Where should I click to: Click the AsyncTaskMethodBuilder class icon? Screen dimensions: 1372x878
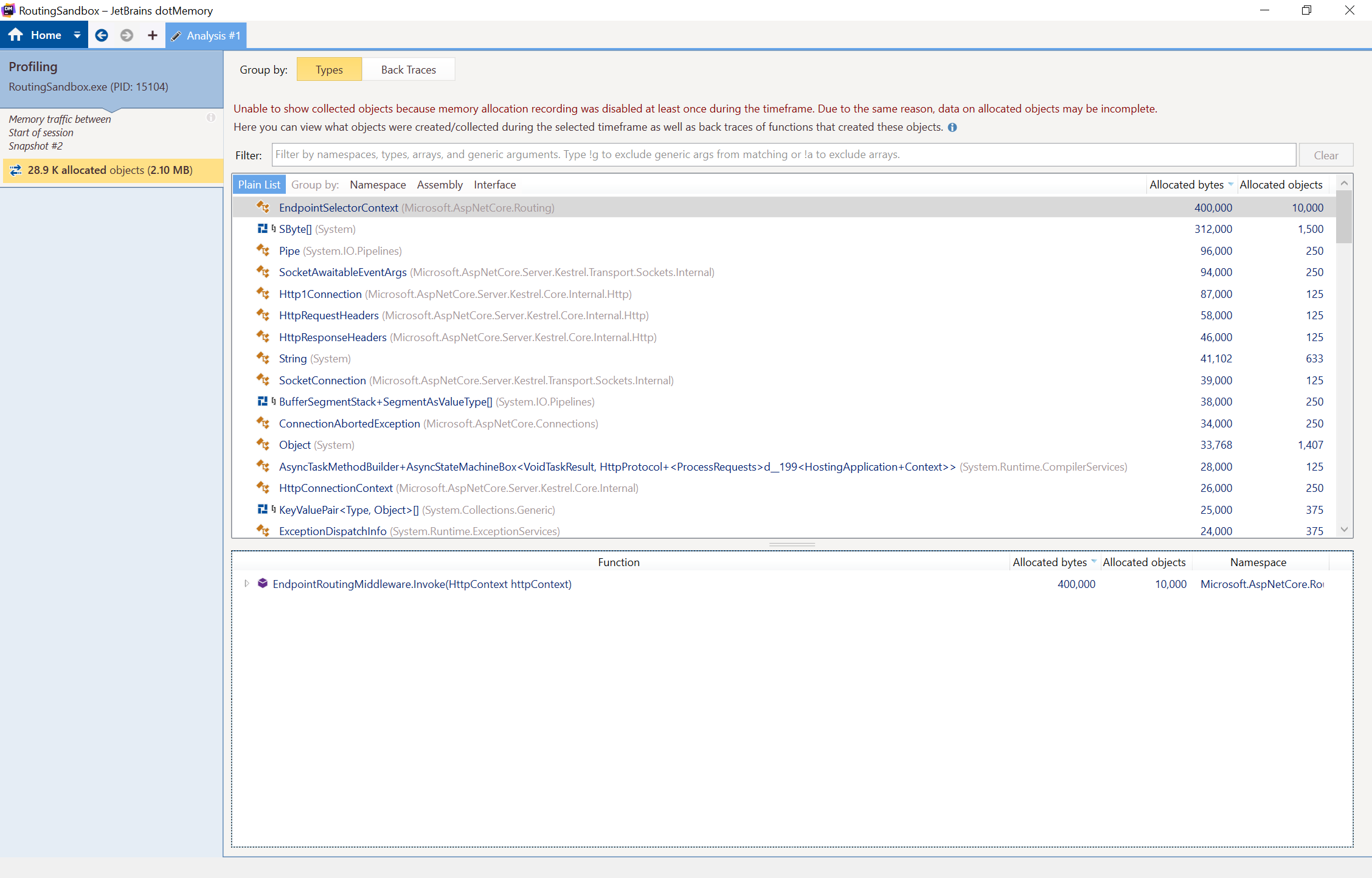click(263, 466)
